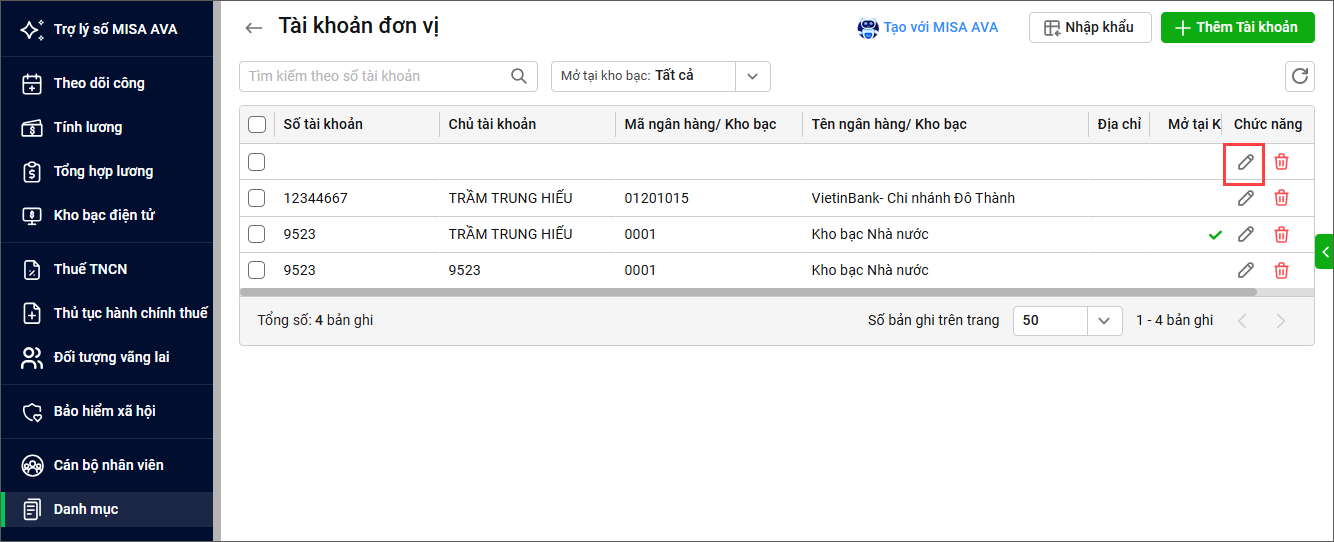This screenshot has height=542, width=1334.
Task: Click the Thêm Tài khoản button
Action: (x=1236, y=27)
